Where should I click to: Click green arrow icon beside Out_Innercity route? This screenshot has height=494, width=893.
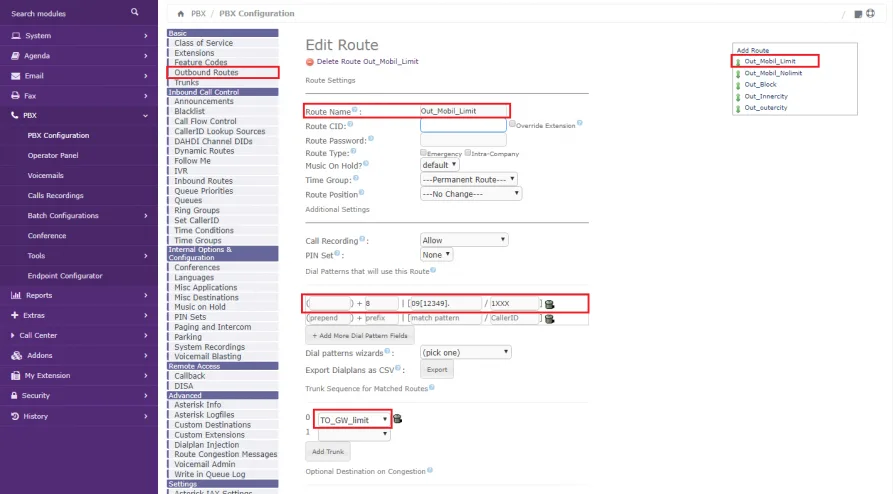pos(738,97)
